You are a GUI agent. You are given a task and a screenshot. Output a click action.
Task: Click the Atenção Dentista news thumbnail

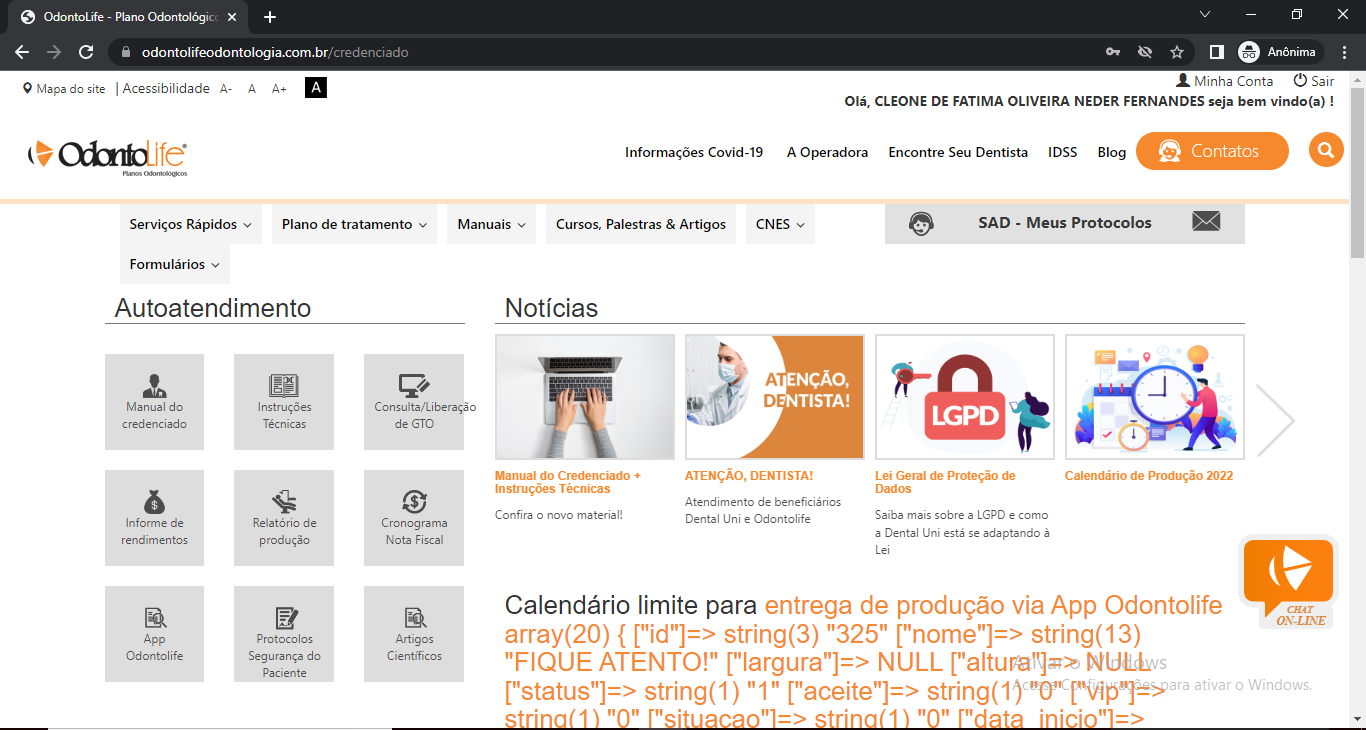[x=775, y=397]
